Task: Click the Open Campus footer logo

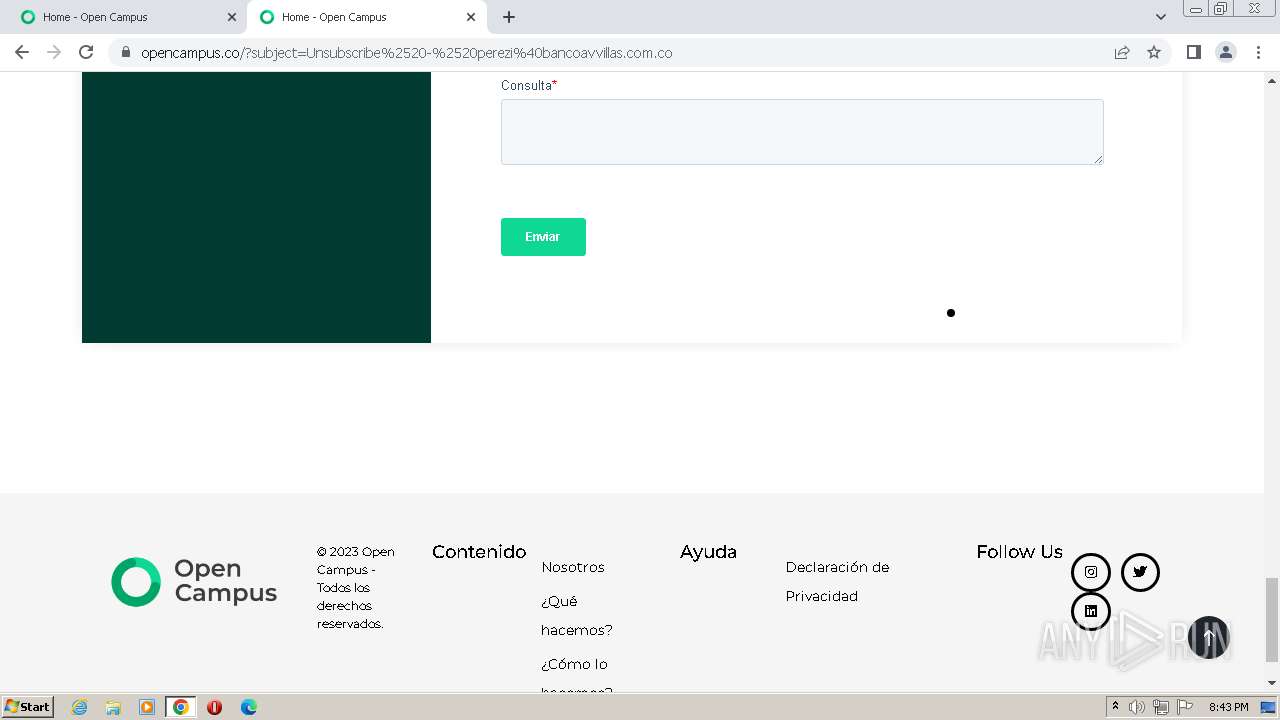Action: point(194,582)
